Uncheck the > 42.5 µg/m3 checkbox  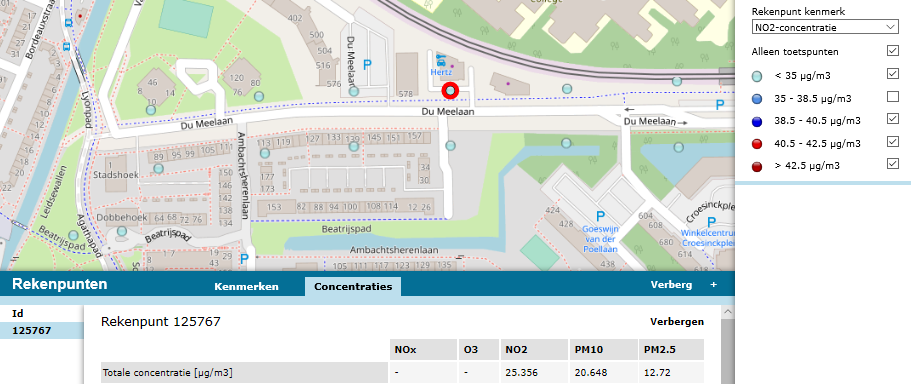click(x=893, y=164)
